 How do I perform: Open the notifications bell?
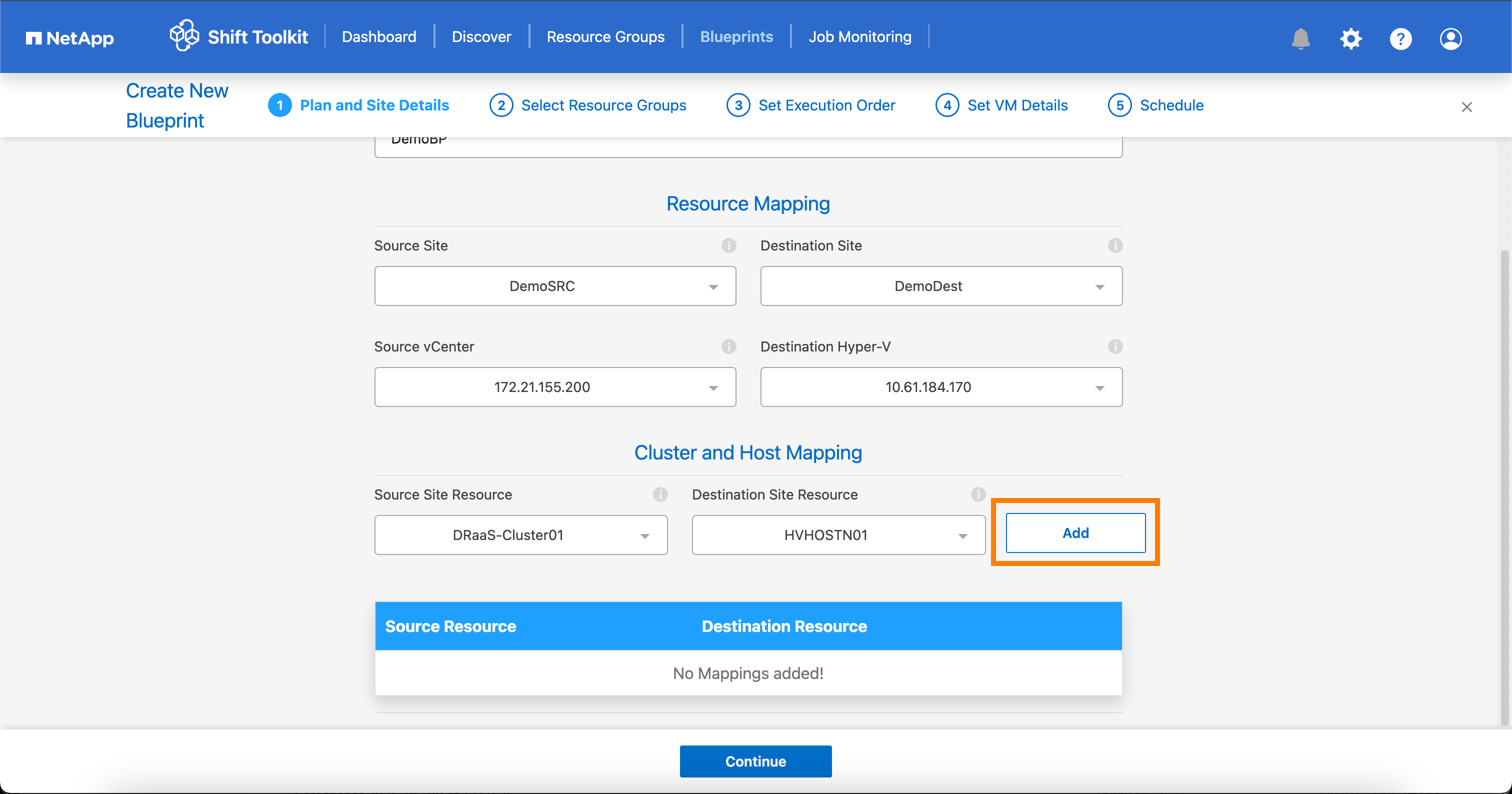1300,38
